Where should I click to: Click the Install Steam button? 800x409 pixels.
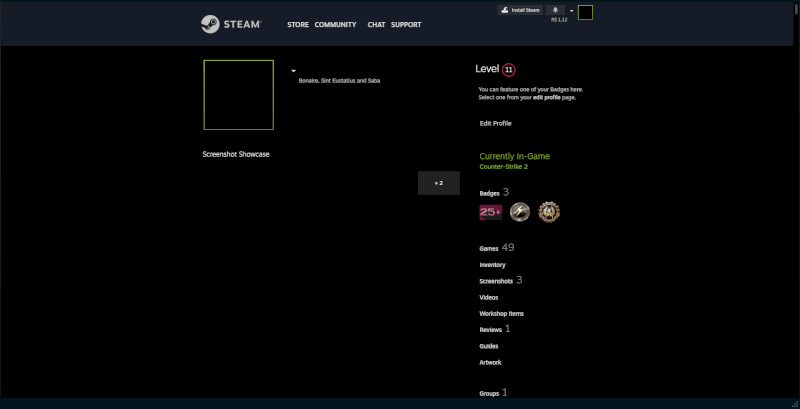[520, 10]
